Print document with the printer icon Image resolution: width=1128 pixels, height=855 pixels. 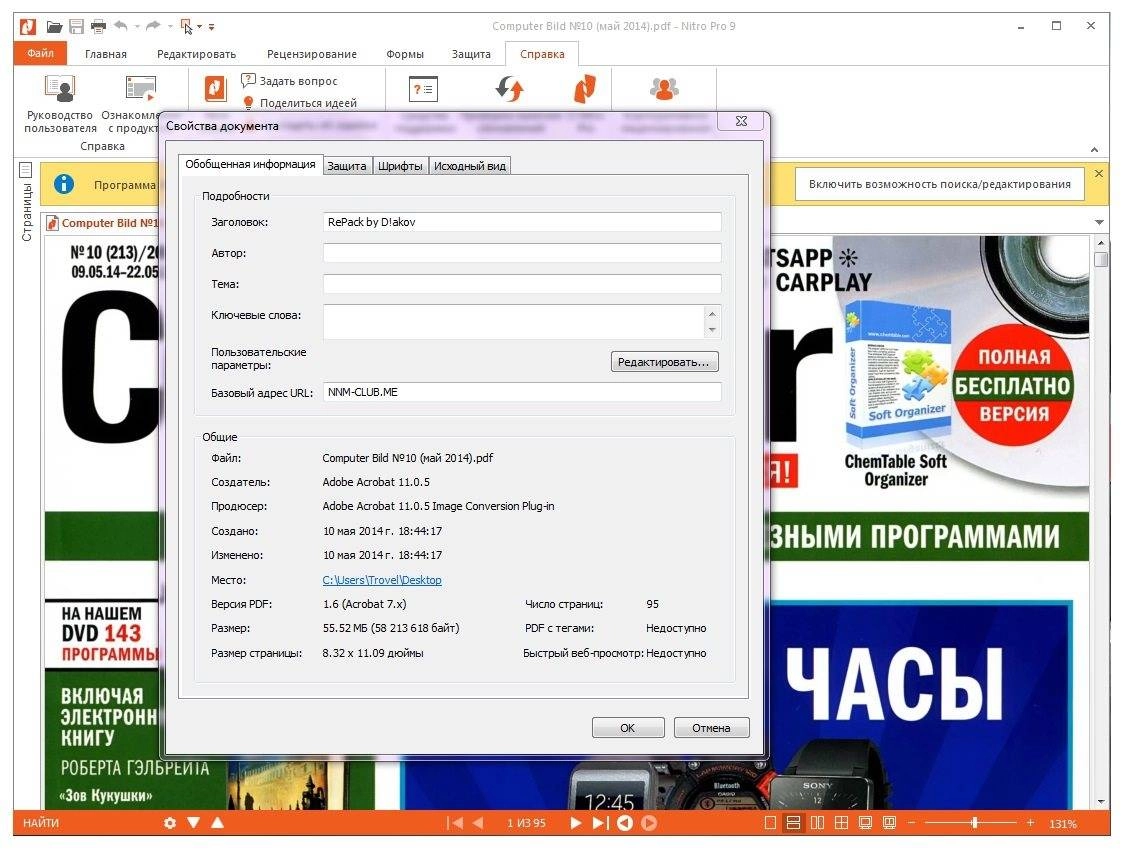[98, 27]
